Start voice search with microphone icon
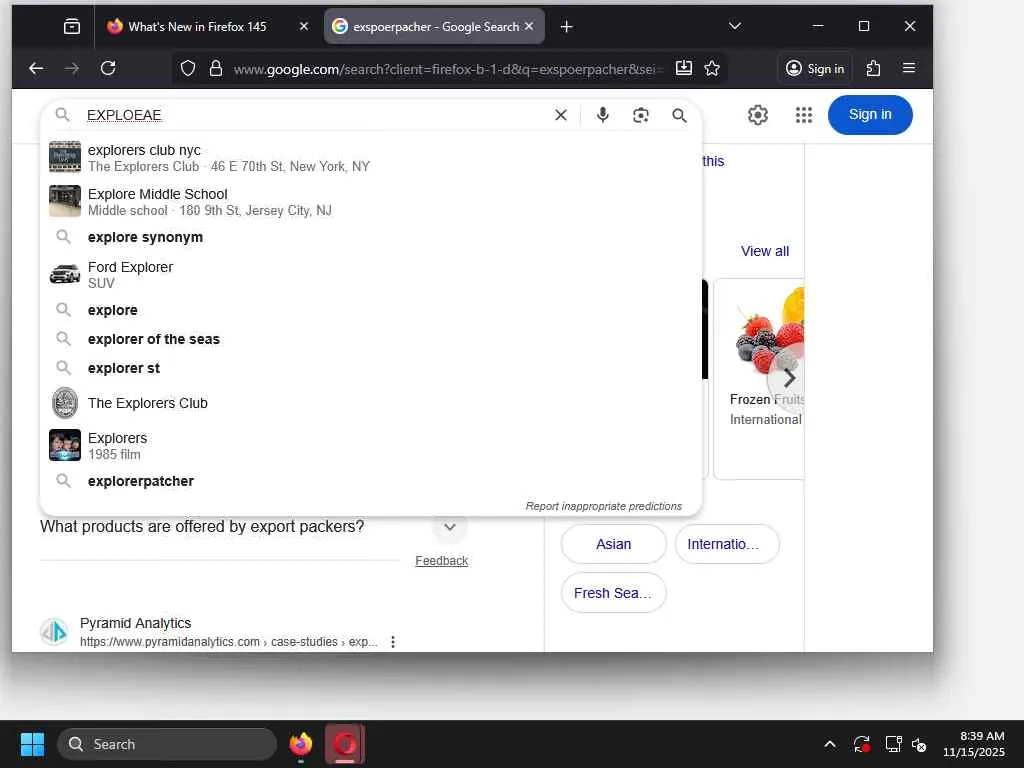 point(603,115)
